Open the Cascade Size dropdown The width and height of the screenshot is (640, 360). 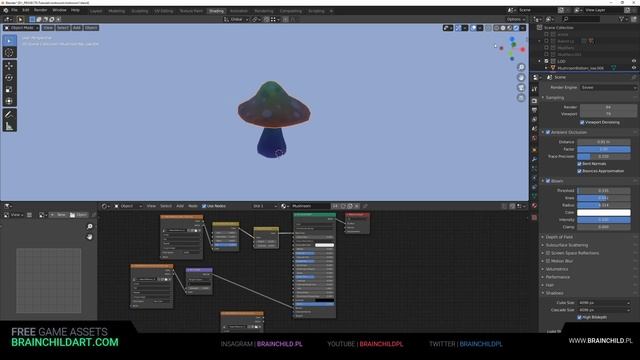(604, 310)
